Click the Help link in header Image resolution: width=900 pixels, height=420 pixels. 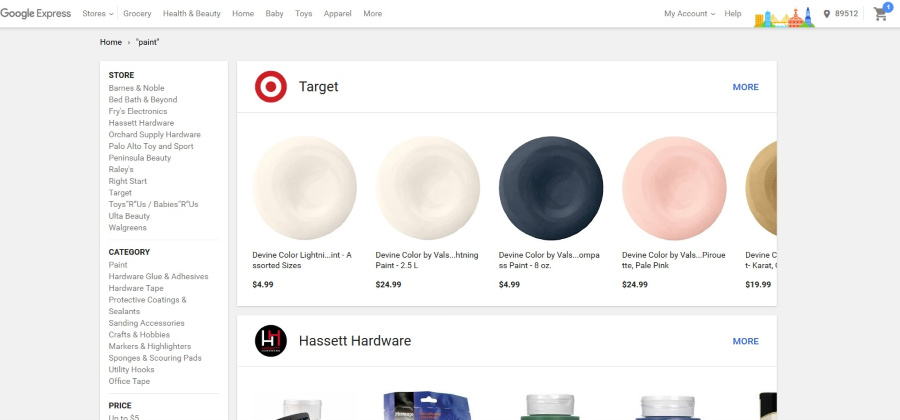[733, 14]
